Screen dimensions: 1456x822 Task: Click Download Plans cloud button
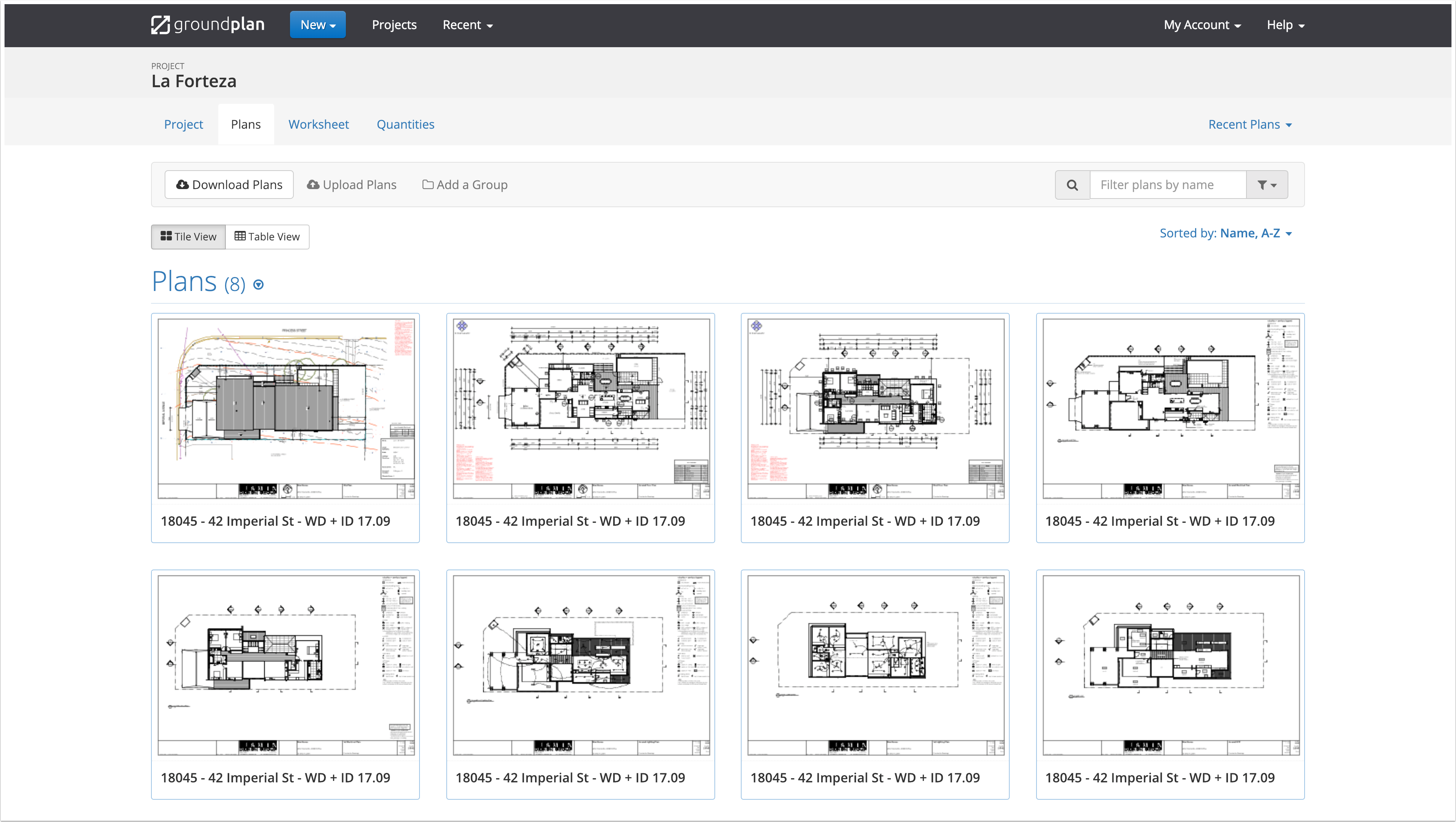[x=229, y=185]
